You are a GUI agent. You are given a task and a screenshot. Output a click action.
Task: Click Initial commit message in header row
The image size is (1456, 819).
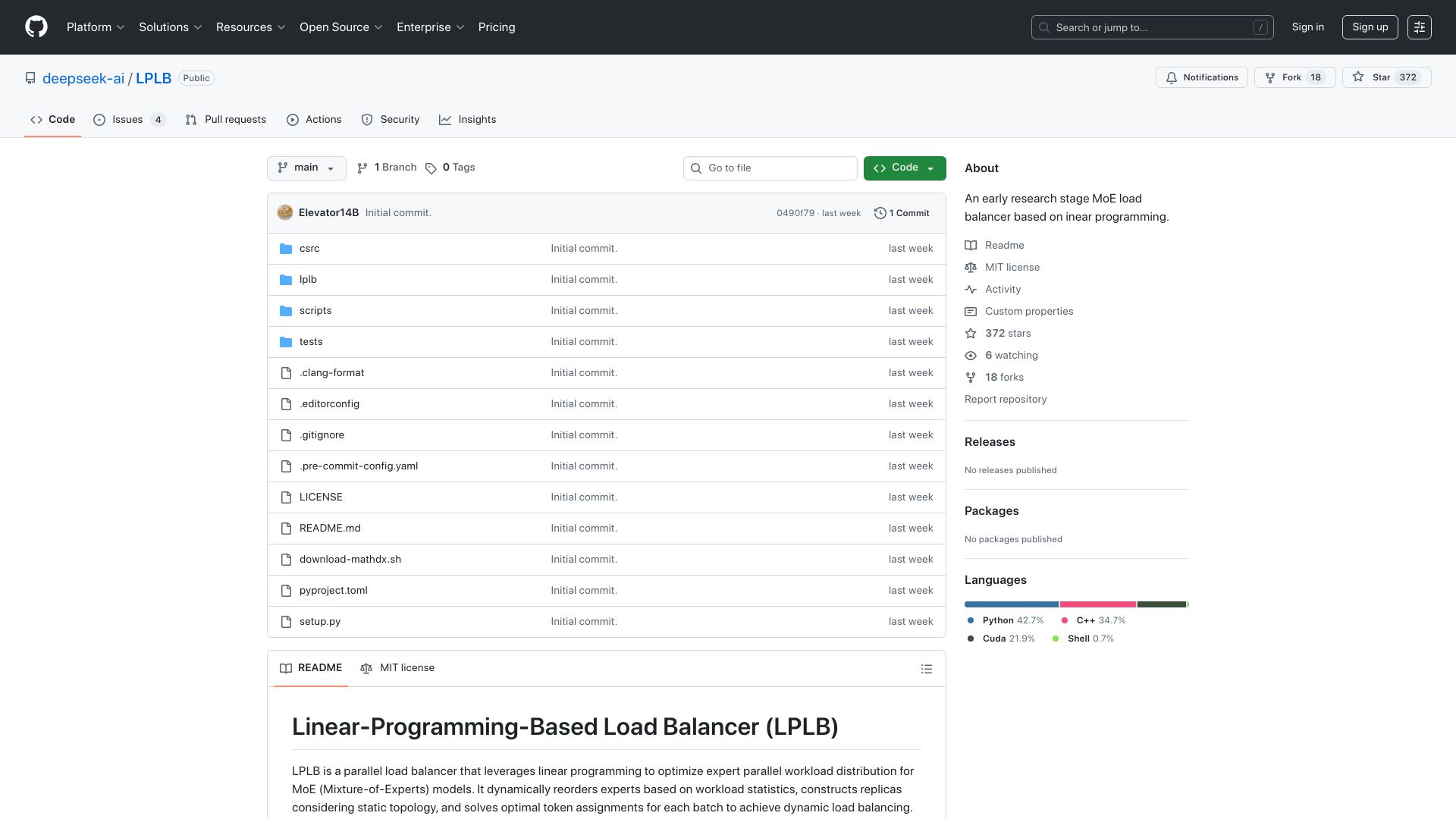tap(398, 213)
